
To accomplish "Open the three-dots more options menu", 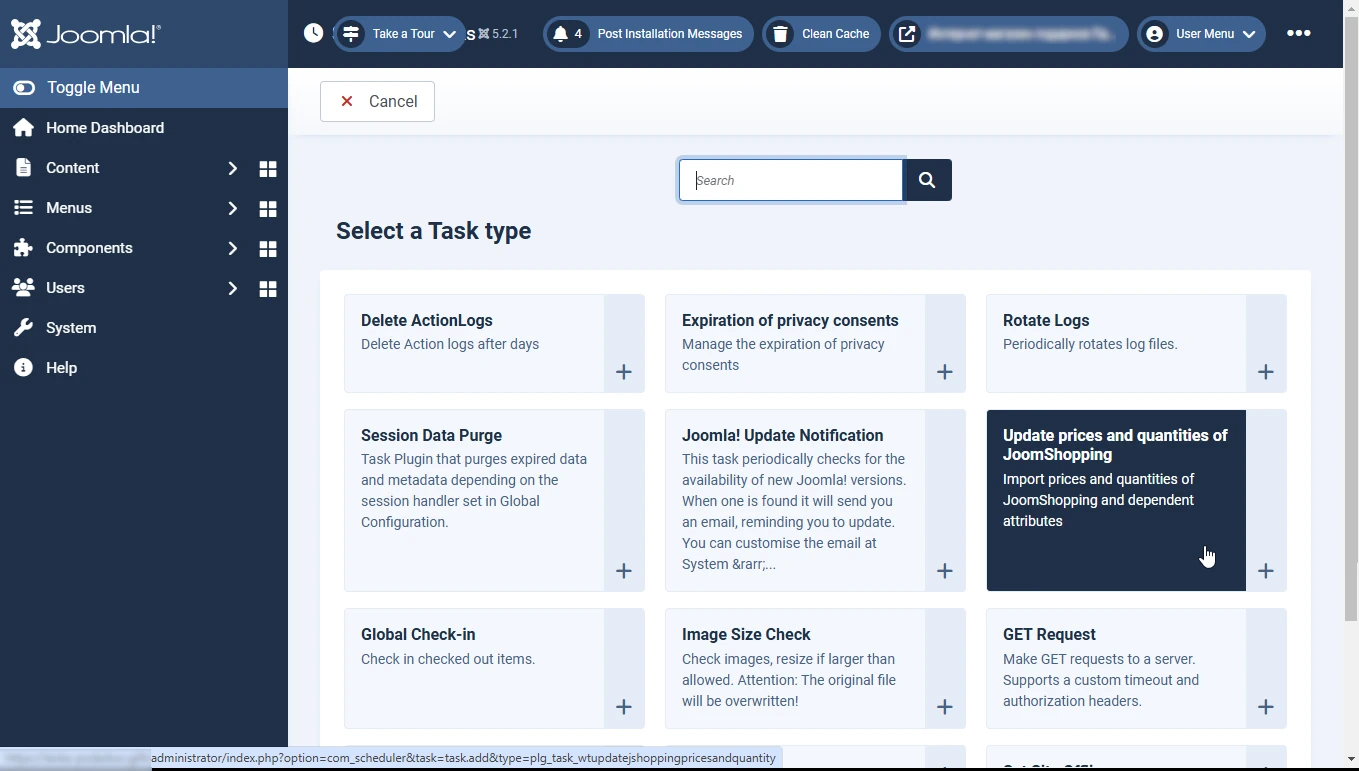I will (x=1299, y=33).
